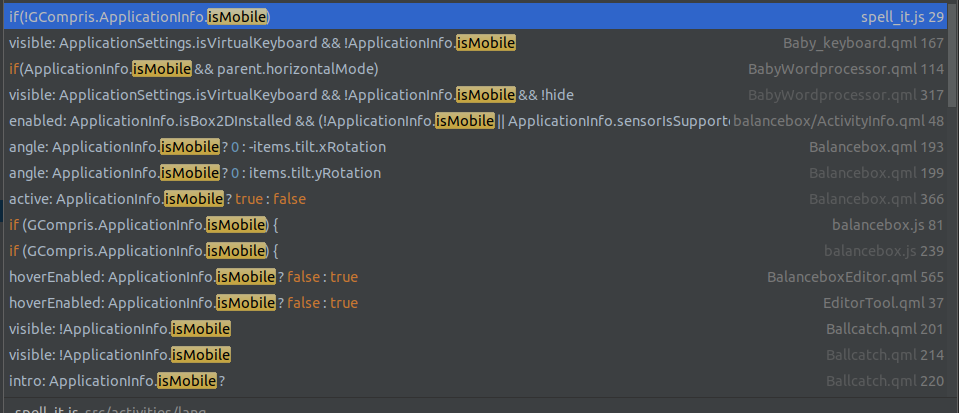Click the 'Ballcatch.qml 220' file label
The height and width of the screenshot is (413, 959).
click(x=884, y=381)
